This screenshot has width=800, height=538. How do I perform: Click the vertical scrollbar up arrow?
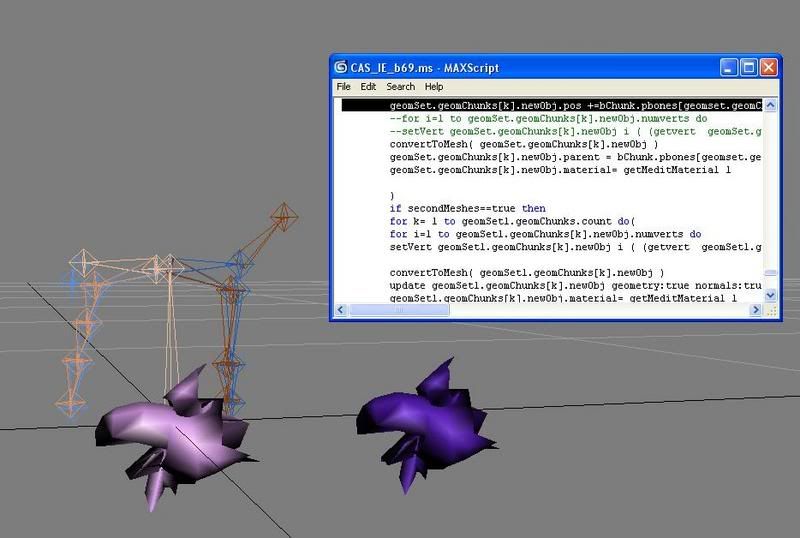pos(770,104)
